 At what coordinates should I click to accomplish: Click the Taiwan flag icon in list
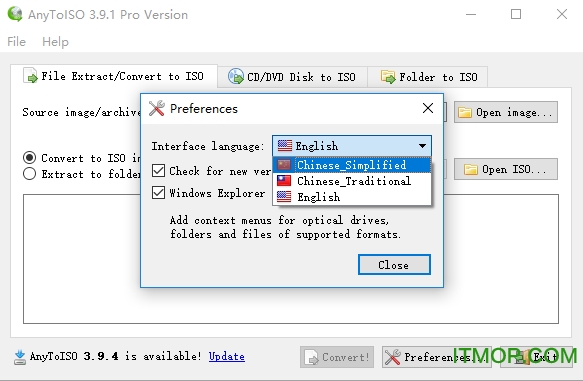284,181
